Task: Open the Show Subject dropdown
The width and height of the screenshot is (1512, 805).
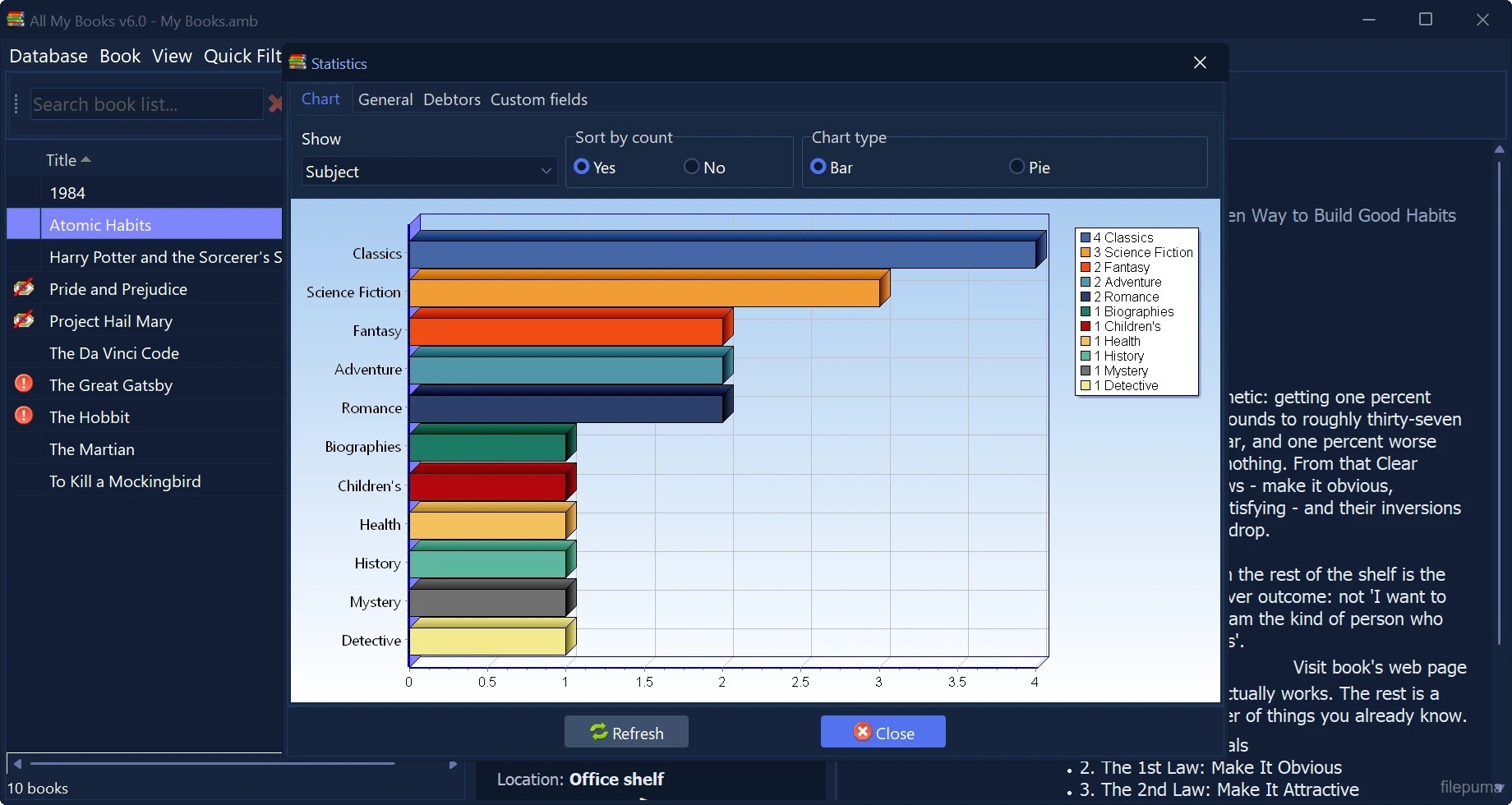Action: [x=429, y=171]
